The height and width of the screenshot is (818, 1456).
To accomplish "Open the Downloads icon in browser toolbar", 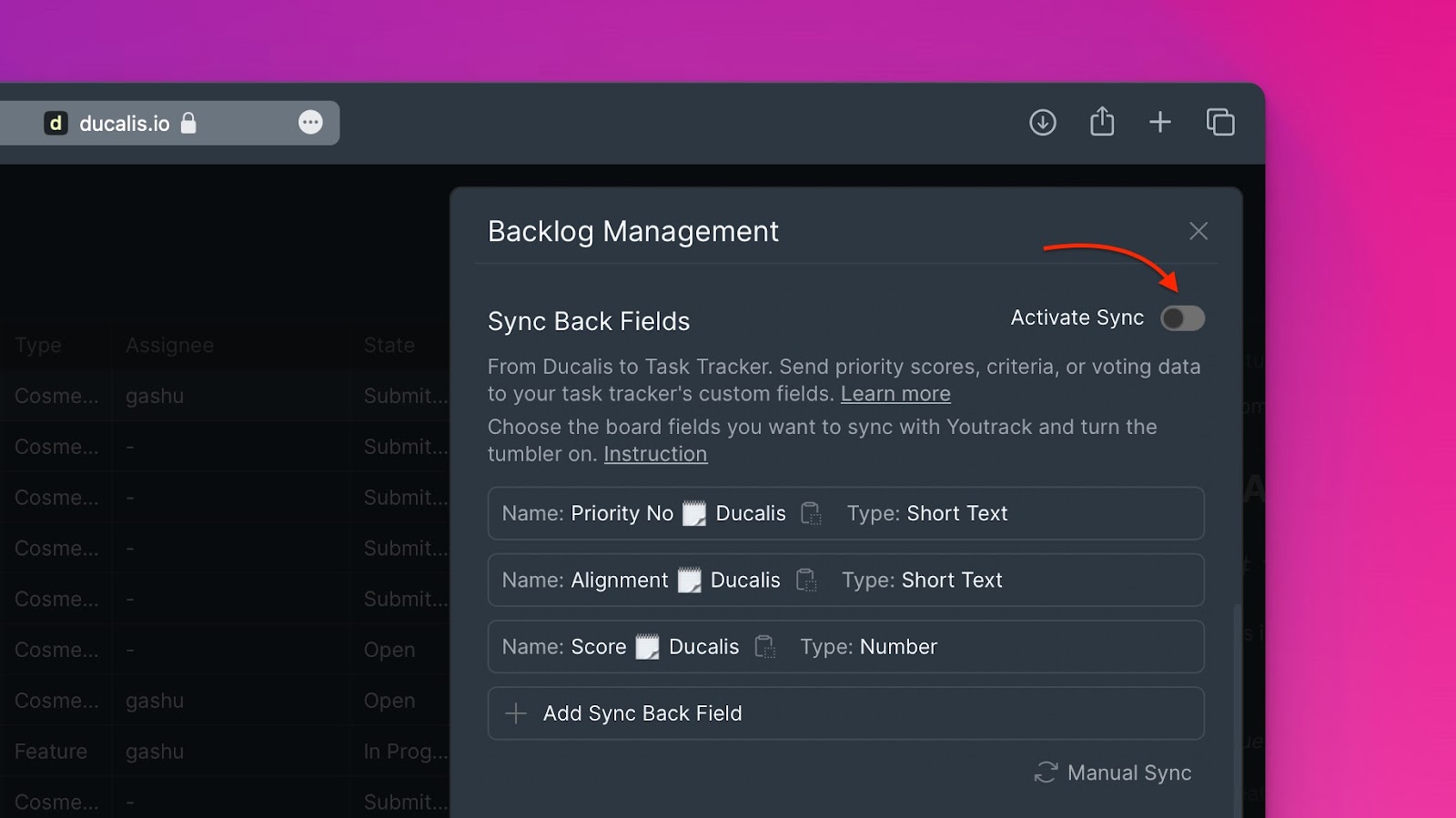I will 1043,122.
